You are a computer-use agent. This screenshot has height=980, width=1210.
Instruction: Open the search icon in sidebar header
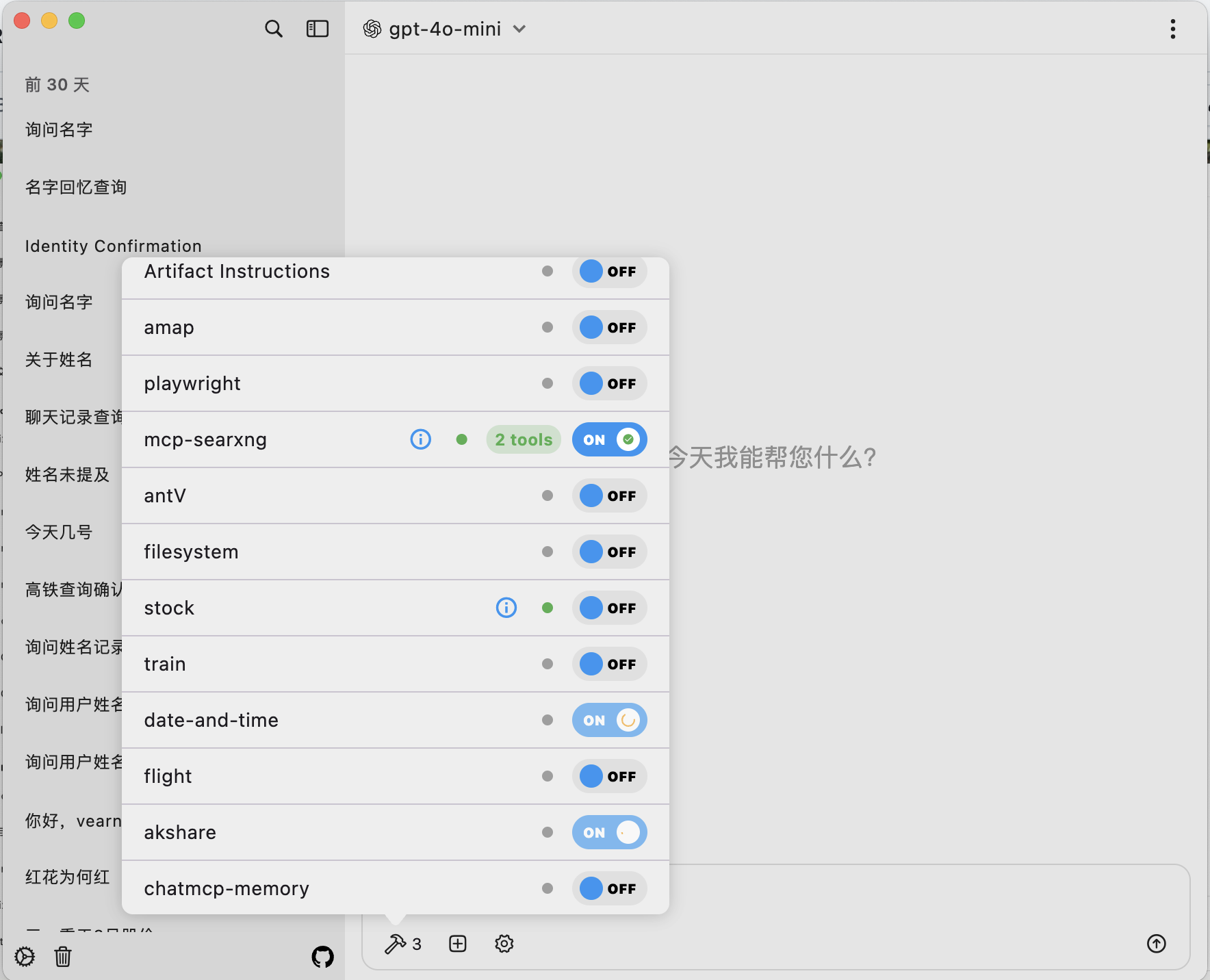tap(274, 29)
